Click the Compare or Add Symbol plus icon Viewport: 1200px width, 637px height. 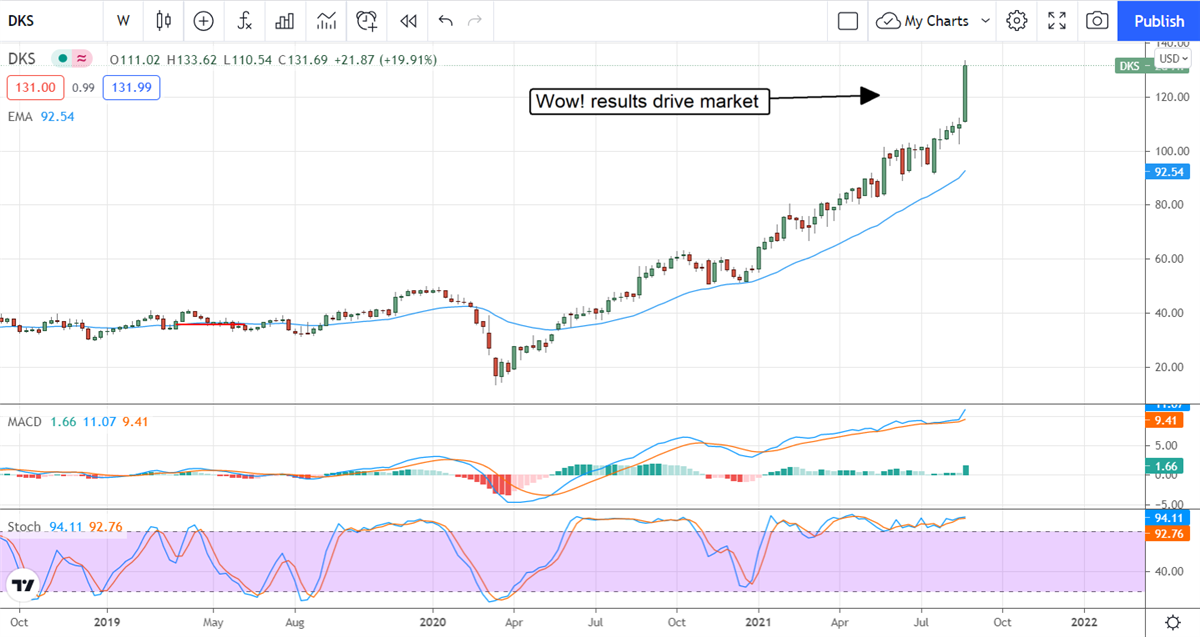204,20
